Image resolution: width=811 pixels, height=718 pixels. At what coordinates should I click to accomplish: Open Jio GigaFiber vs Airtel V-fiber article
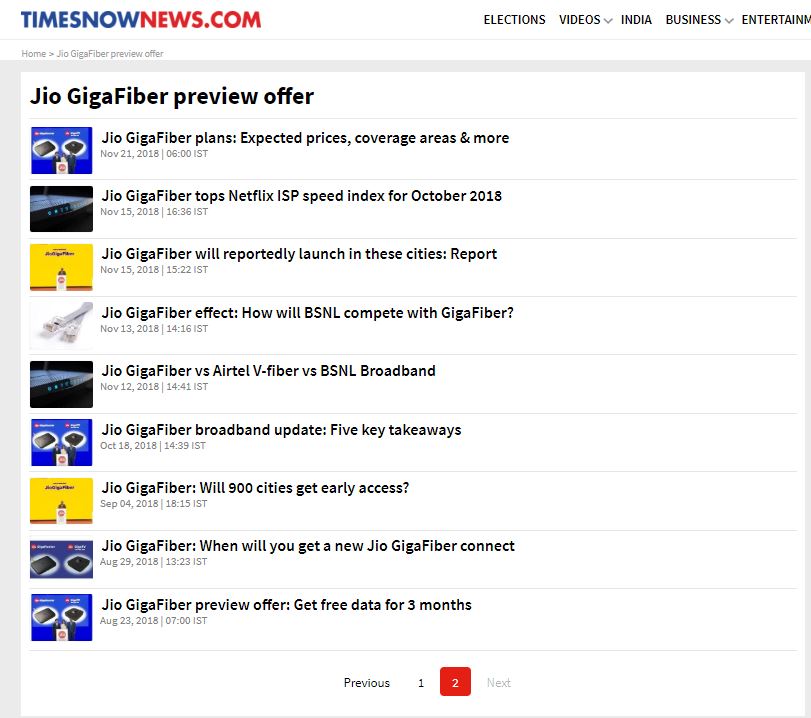tap(268, 371)
